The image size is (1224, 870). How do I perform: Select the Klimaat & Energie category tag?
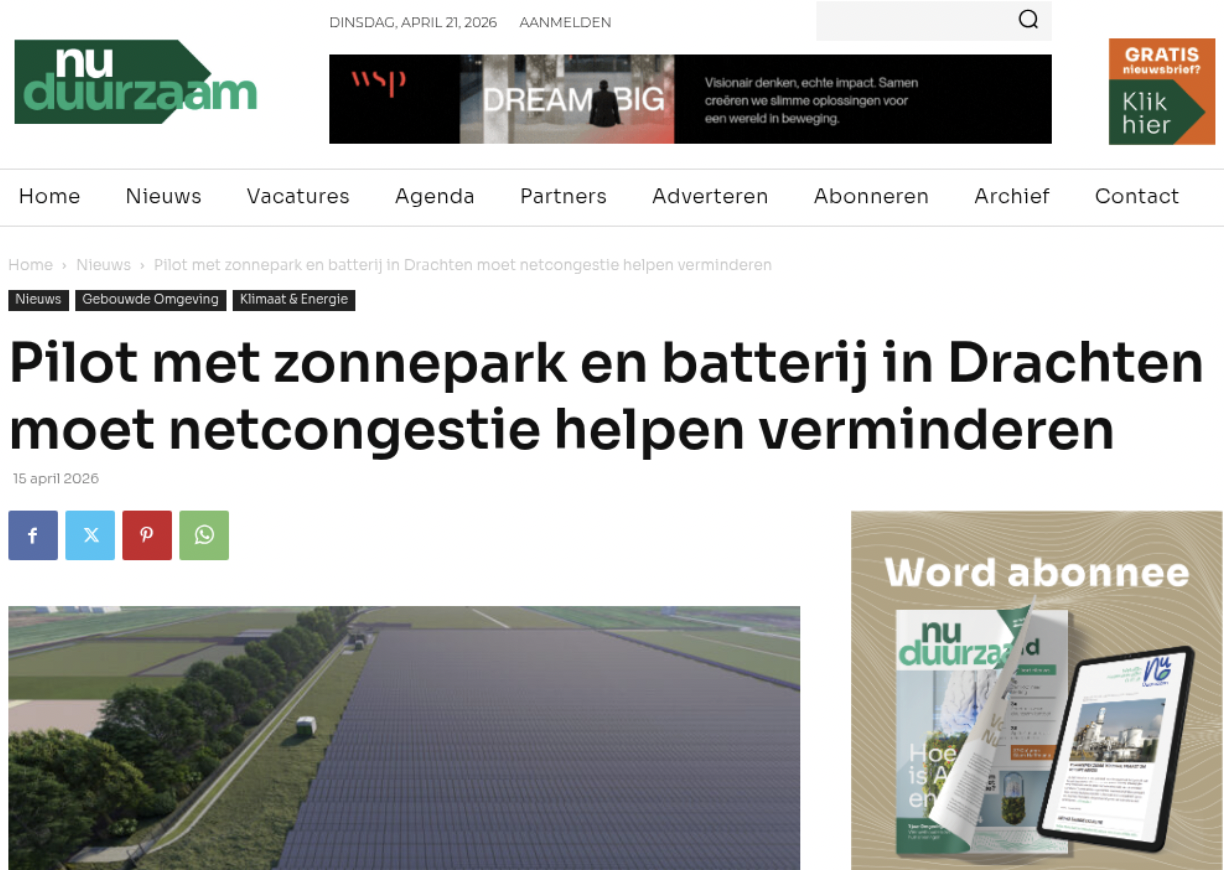(294, 300)
